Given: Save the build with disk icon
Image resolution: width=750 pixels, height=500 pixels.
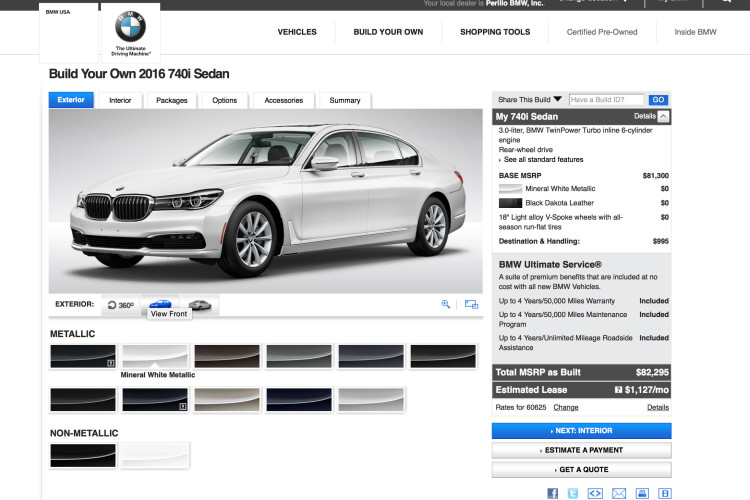Looking at the screenshot, I should click(x=664, y=493).
